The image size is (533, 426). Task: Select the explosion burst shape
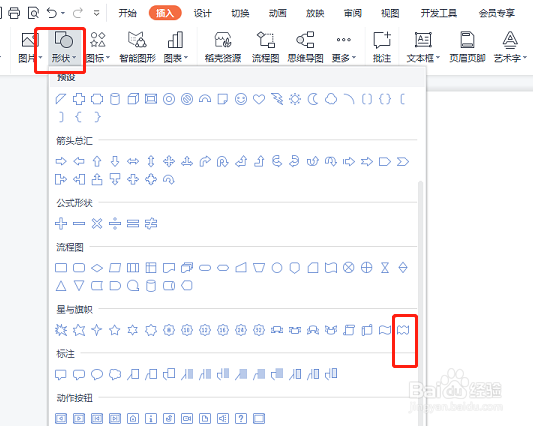[61, 330]
